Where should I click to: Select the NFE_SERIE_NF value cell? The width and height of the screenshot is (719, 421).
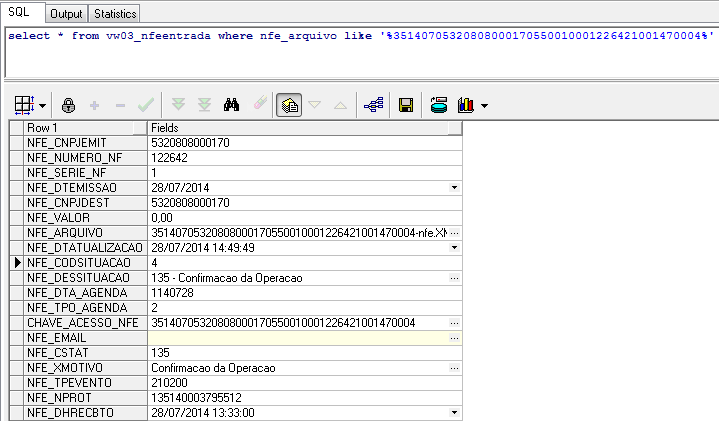pos(304,173)
